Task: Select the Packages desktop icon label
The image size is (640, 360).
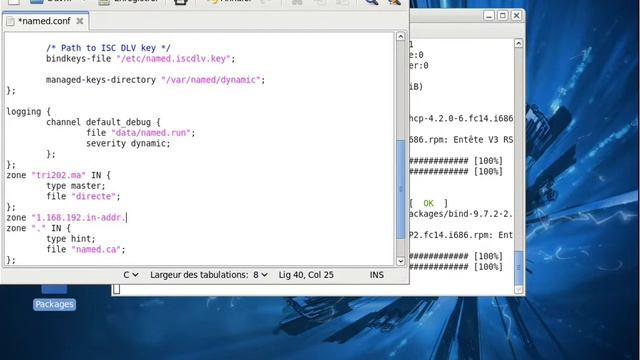Action: [54, 304]
